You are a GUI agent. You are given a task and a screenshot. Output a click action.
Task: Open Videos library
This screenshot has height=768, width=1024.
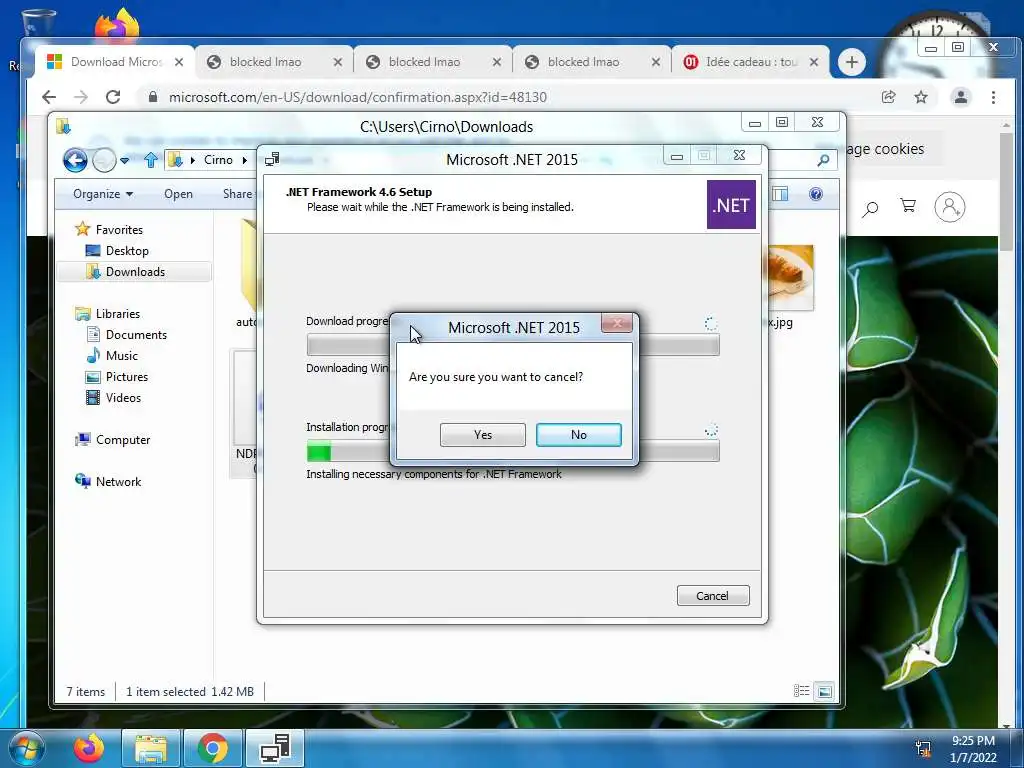123,398
